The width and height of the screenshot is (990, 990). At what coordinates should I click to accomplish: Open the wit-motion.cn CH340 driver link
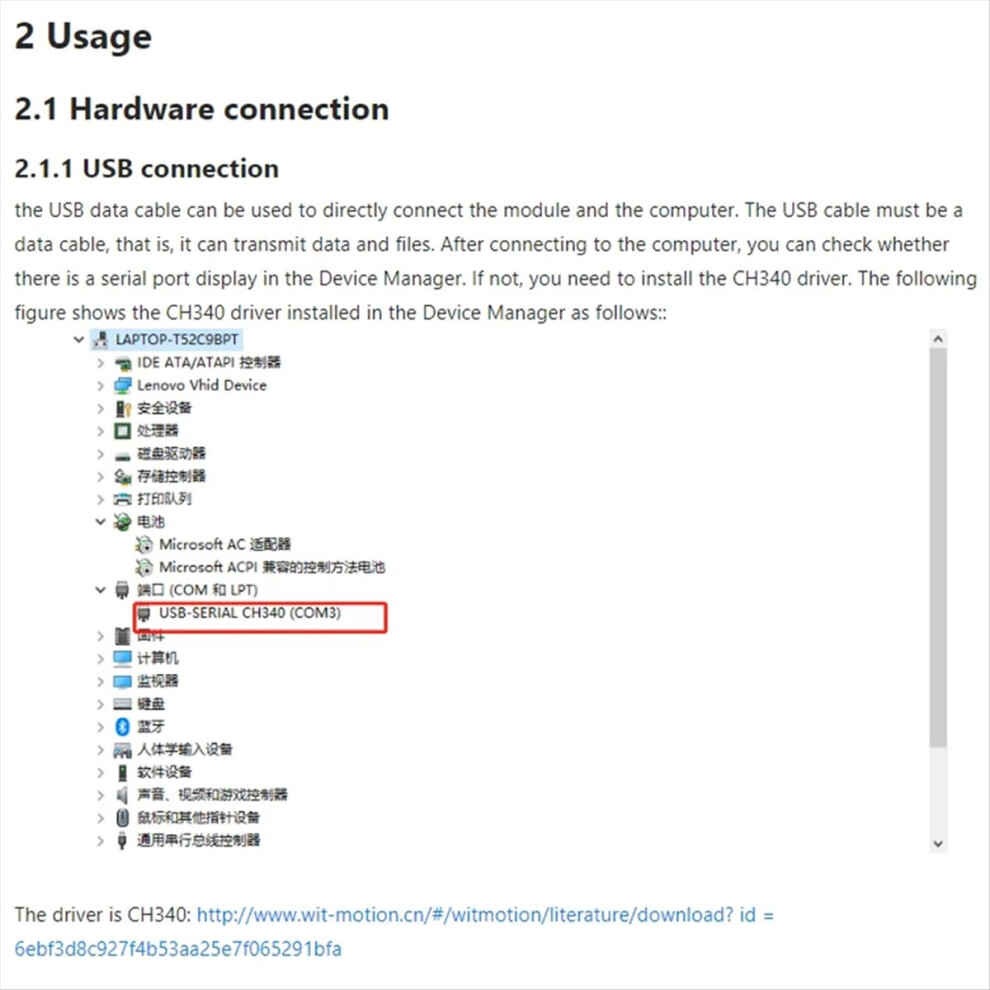click(485, 931)
